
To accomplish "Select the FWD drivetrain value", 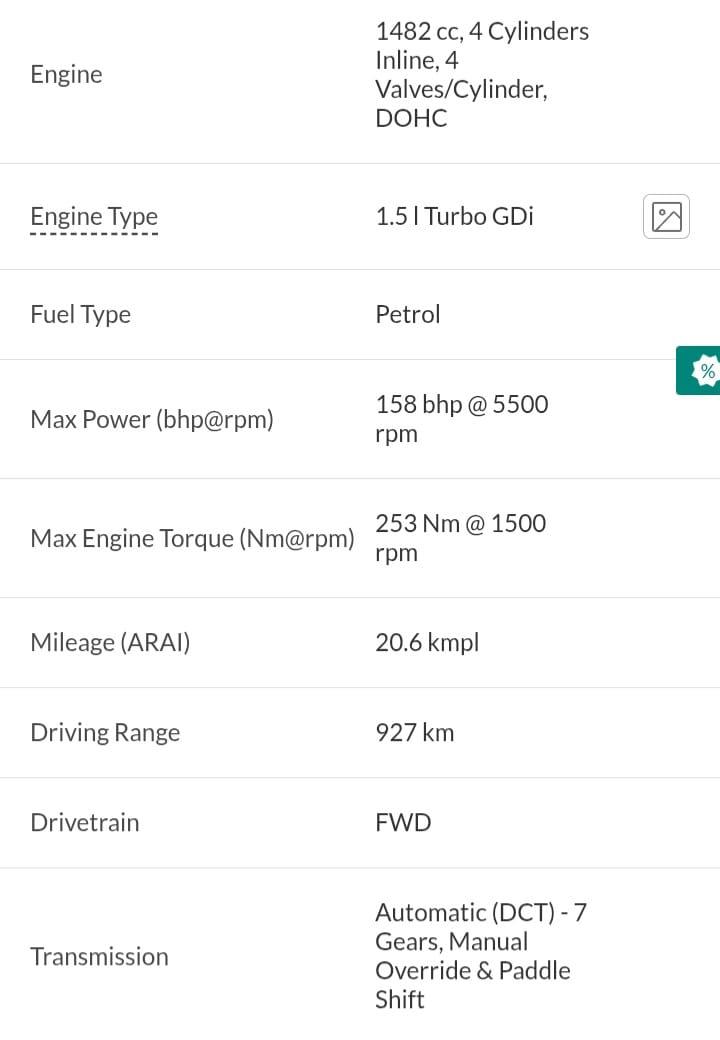I will tap(403, 822).
